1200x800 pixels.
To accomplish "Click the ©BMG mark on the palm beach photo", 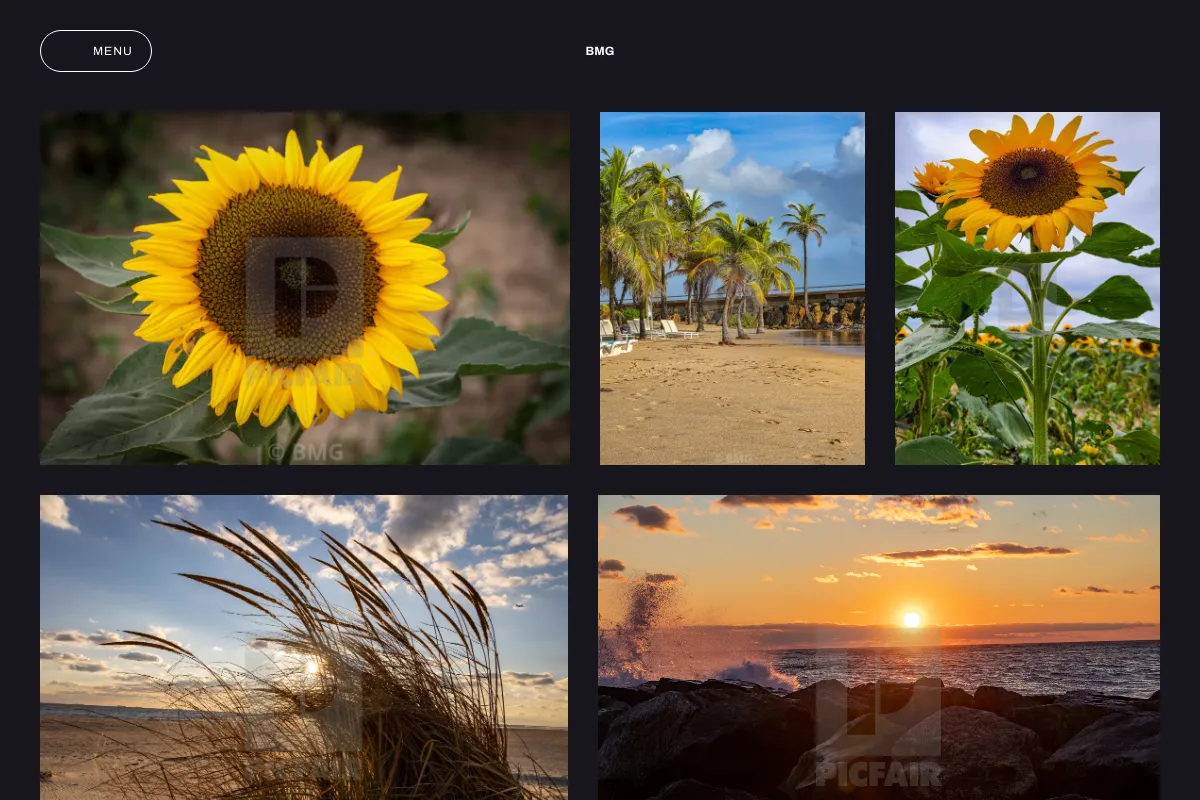I will (733, 458).
